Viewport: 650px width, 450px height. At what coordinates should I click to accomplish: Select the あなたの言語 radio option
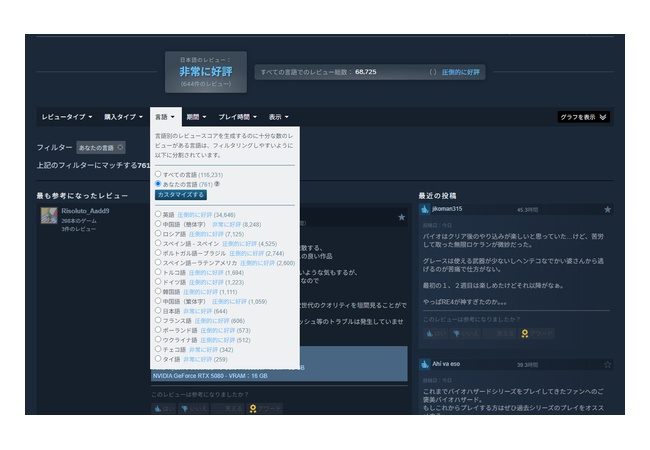pos(158,184)
